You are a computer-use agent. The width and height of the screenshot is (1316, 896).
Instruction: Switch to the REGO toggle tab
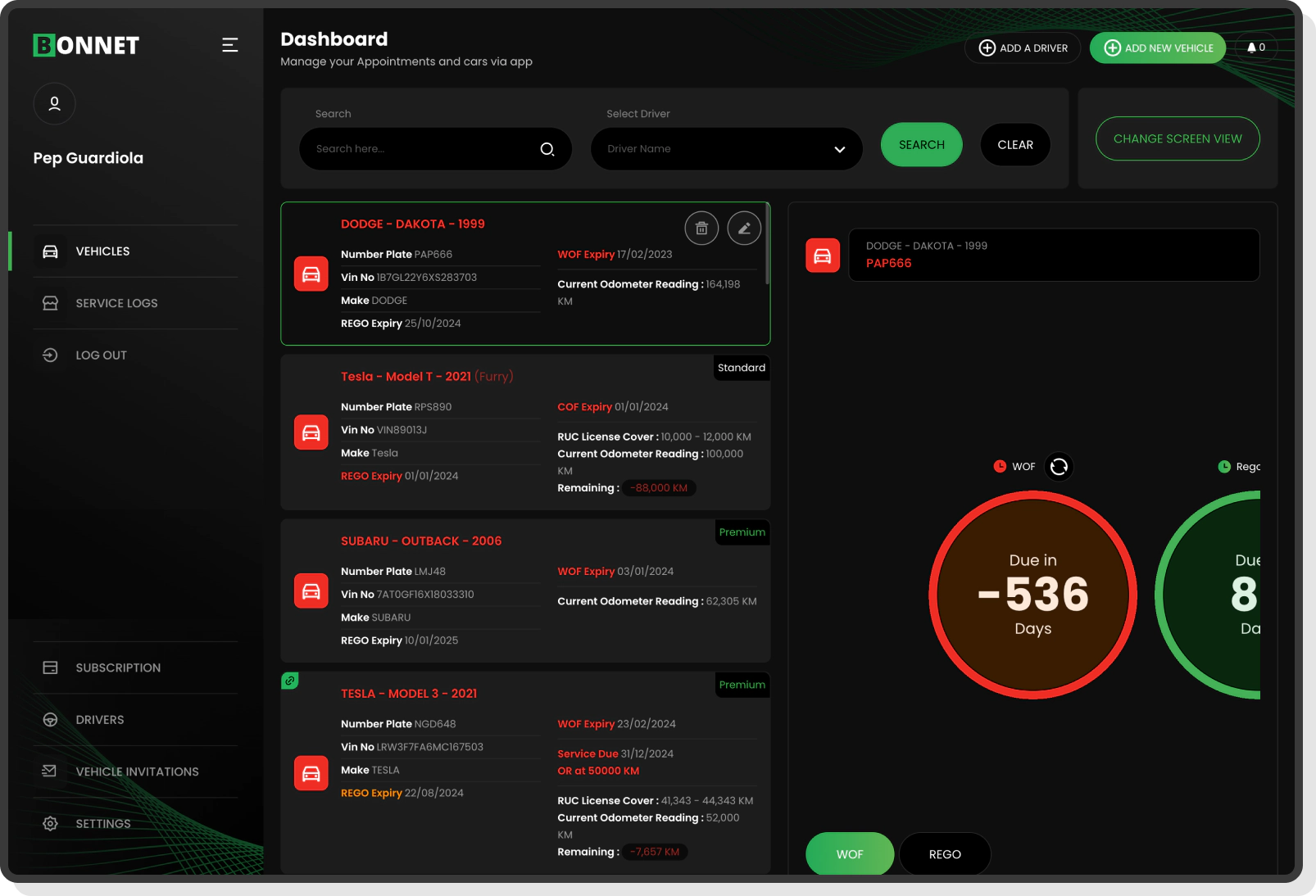[945, 854]
